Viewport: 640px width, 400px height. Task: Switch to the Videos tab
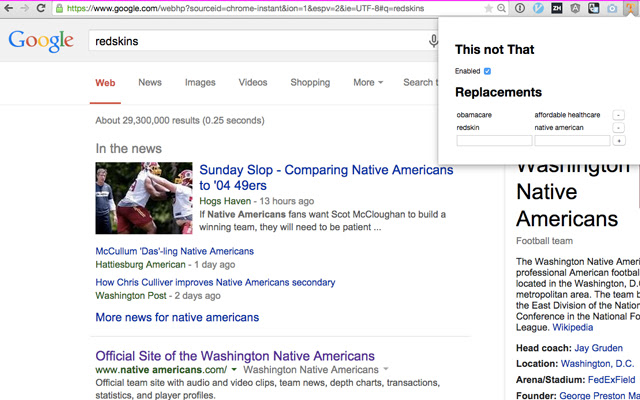(253, 82)
